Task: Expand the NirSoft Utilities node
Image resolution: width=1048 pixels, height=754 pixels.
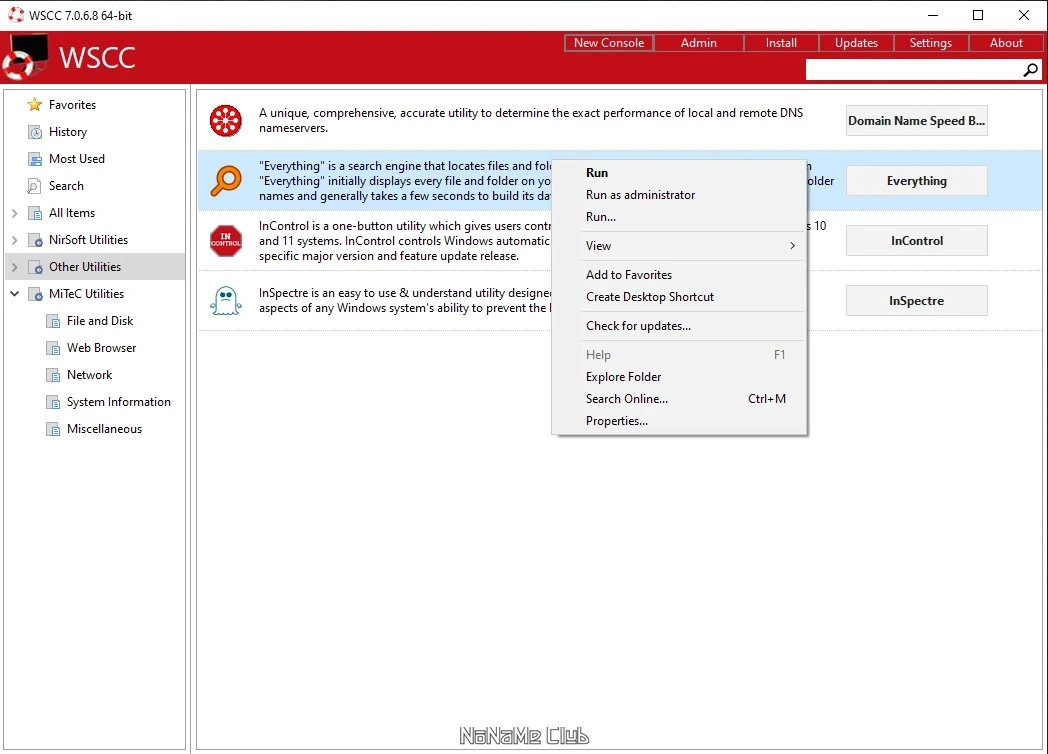Action: [x=14, y=239]
